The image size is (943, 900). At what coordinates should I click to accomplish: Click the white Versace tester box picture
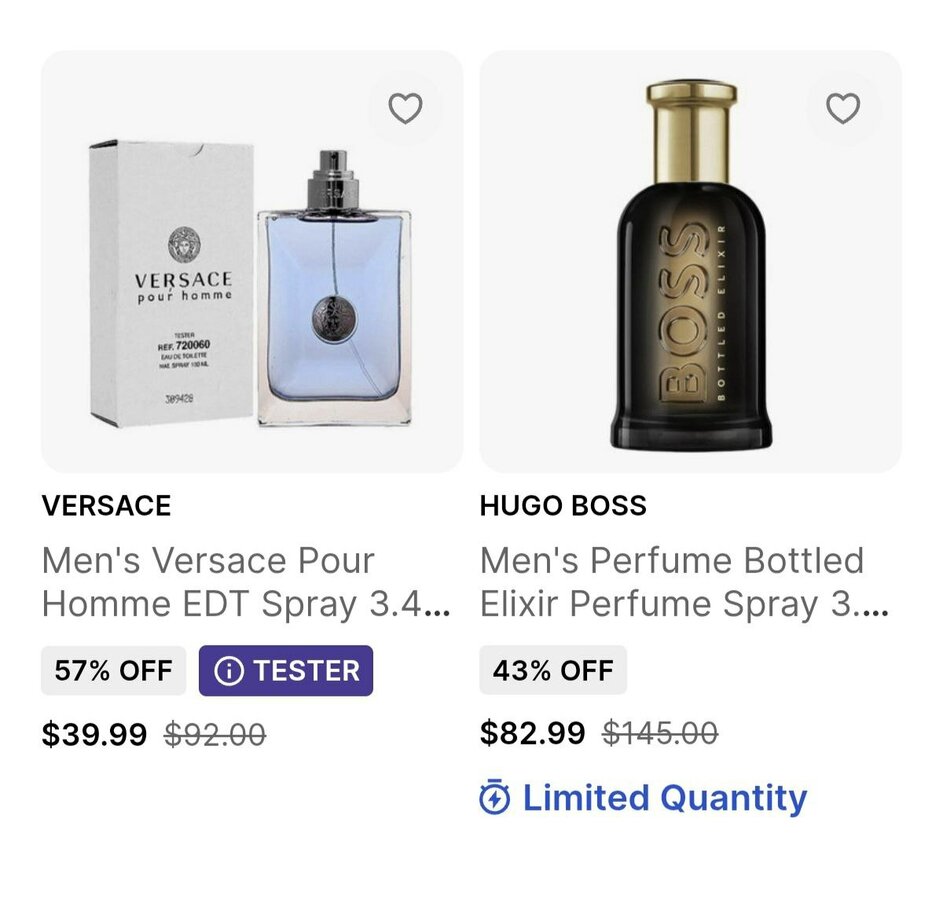[172, 283]
